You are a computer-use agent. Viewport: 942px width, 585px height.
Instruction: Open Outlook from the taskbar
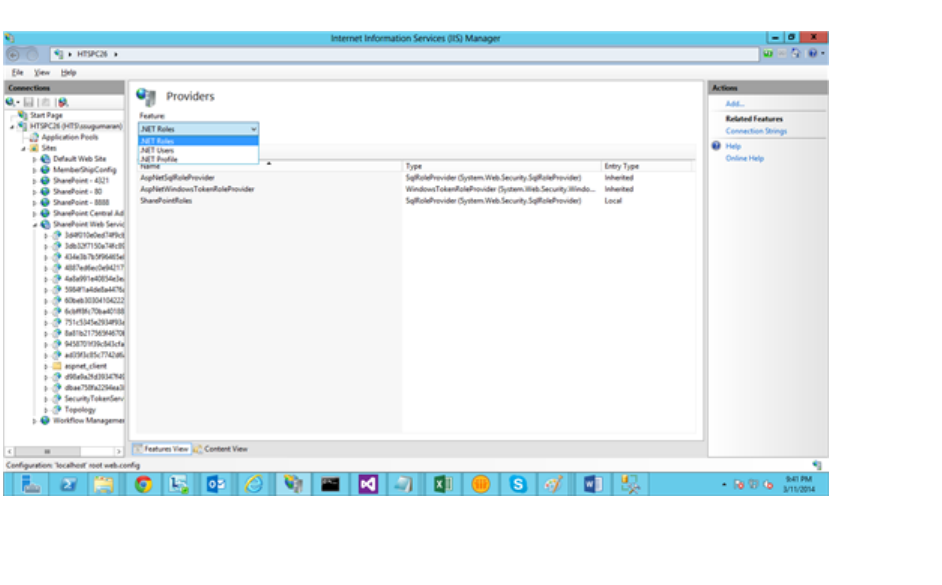215,484
